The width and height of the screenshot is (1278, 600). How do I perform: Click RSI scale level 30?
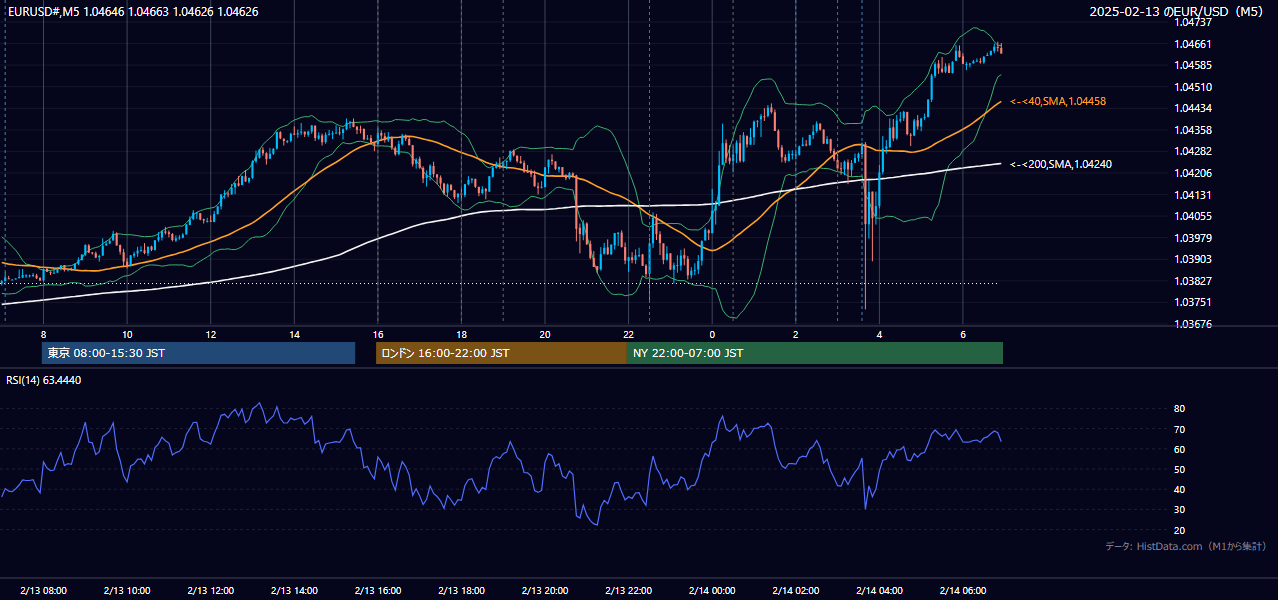coord(1179,510)
